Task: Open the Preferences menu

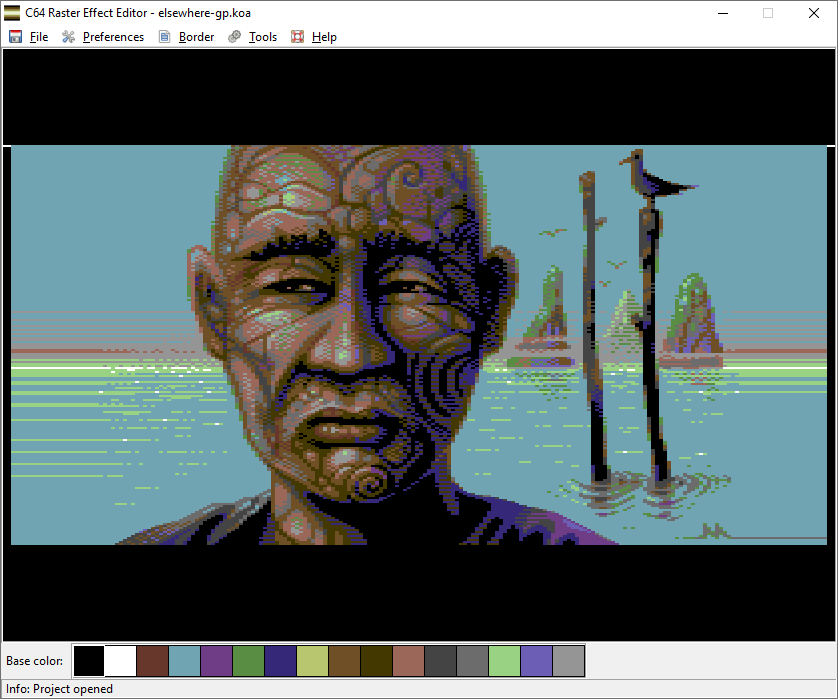Action: coord(113,37)
